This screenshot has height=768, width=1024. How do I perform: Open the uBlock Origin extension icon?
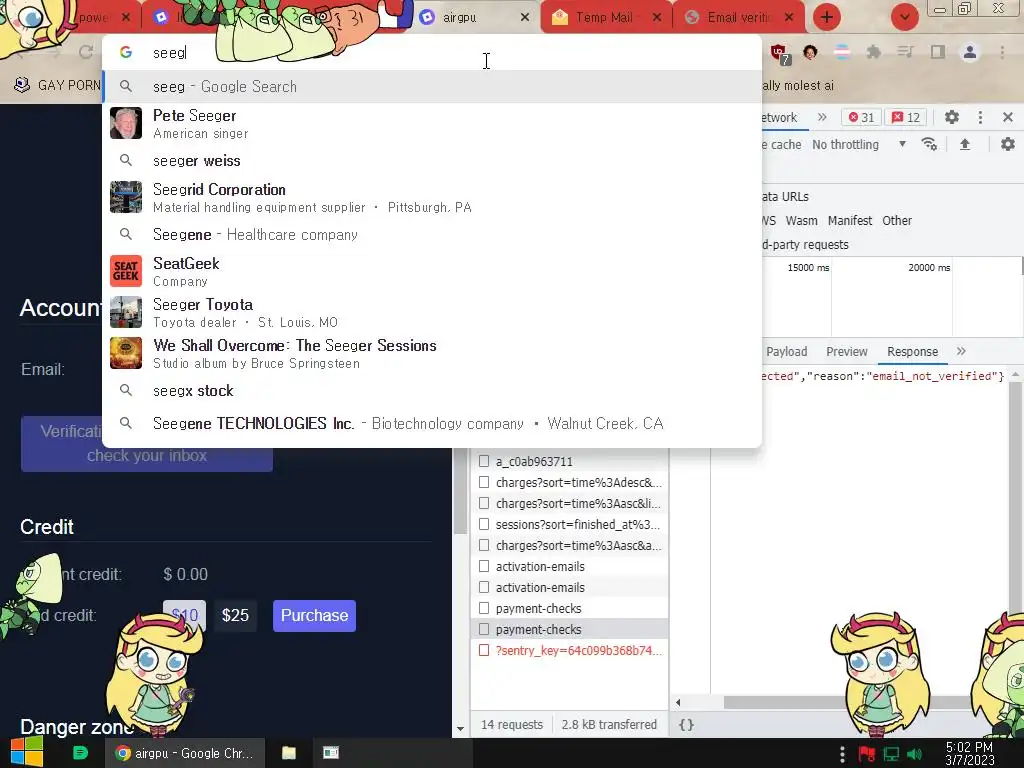[780, 54]
